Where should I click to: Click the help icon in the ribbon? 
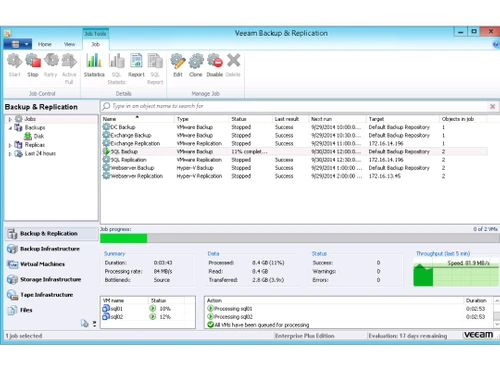click(x=496, y=44)
